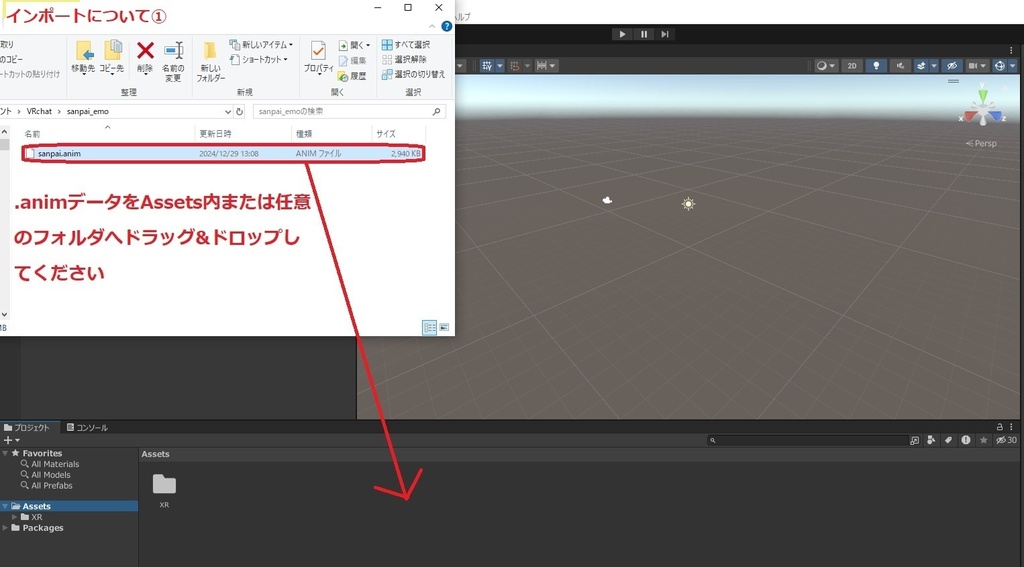Click the Step frame button in Unity
The width and height of the screenshot is (1024, 567).
665,34
